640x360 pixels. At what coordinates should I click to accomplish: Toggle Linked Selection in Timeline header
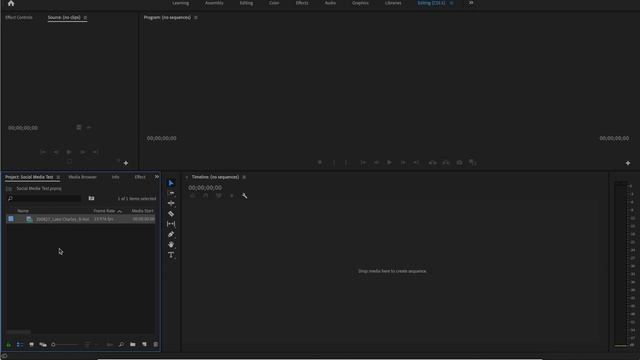tap(219, 196)
